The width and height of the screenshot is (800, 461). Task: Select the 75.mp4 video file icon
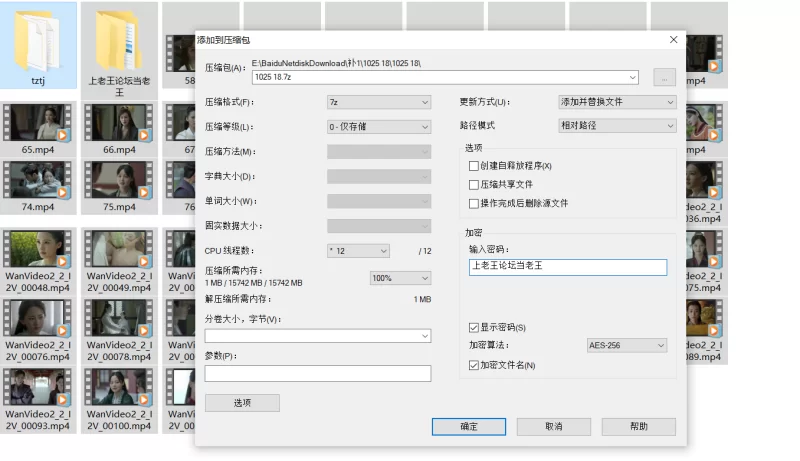pyautogui.click(x=119, y=180)
